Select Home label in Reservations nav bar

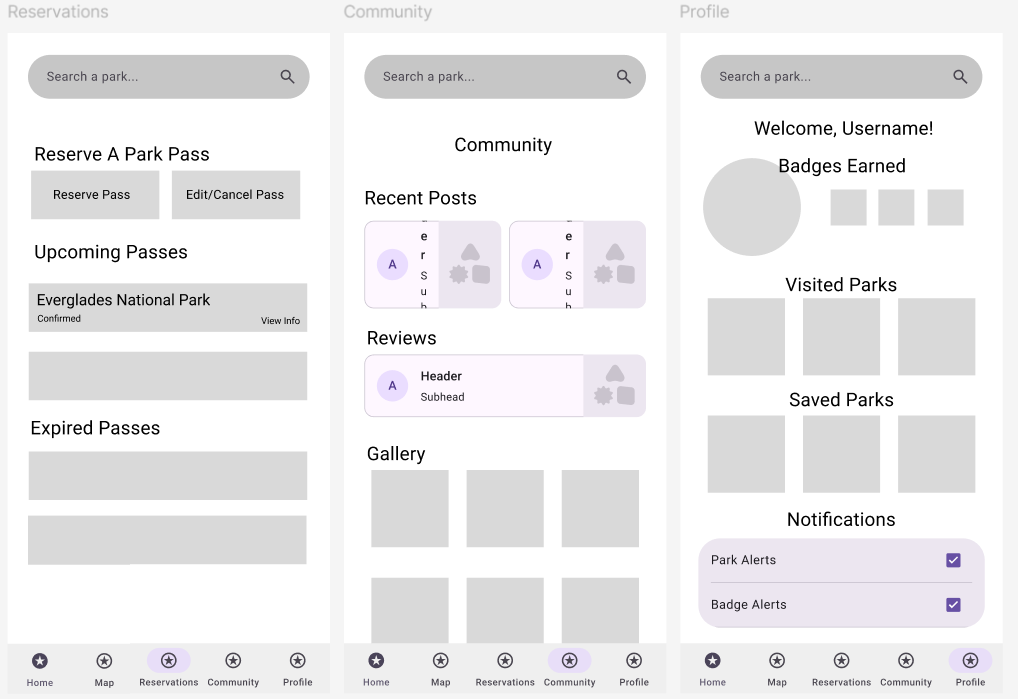pos(40,683)
